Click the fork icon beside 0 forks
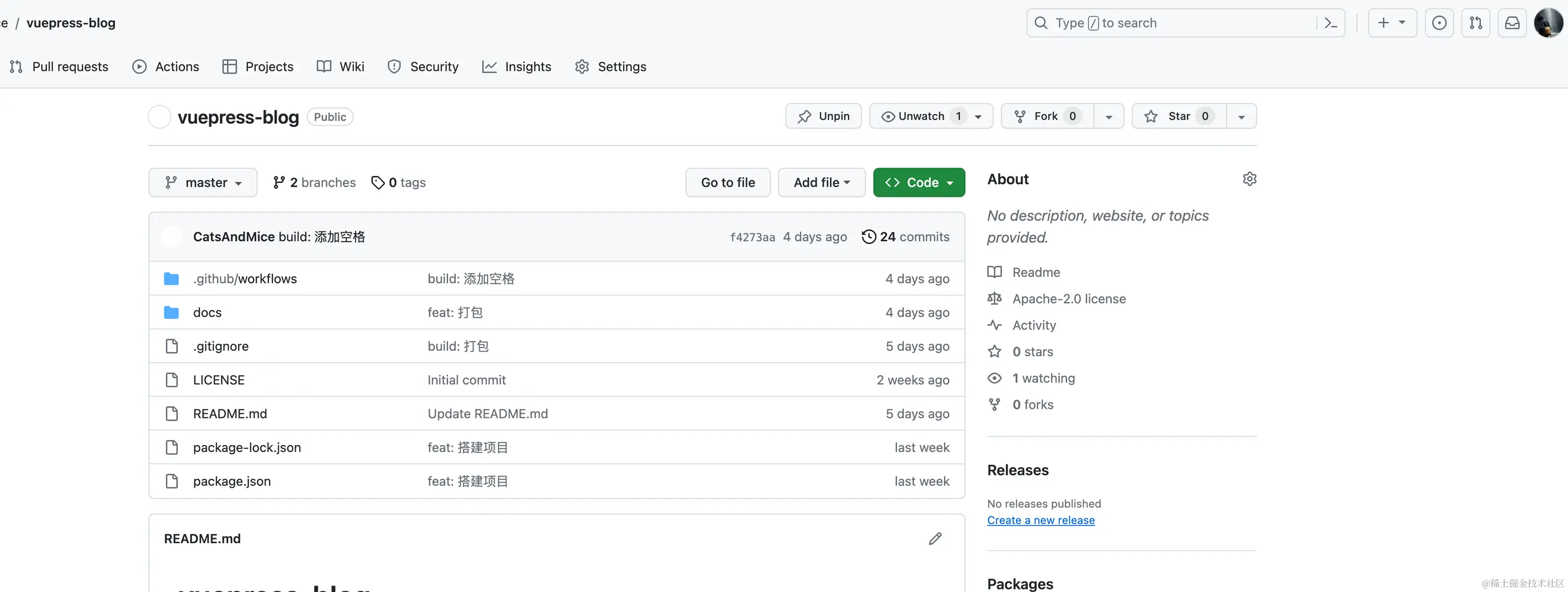The image size is (1568, 592). click(x=994, y=404)
